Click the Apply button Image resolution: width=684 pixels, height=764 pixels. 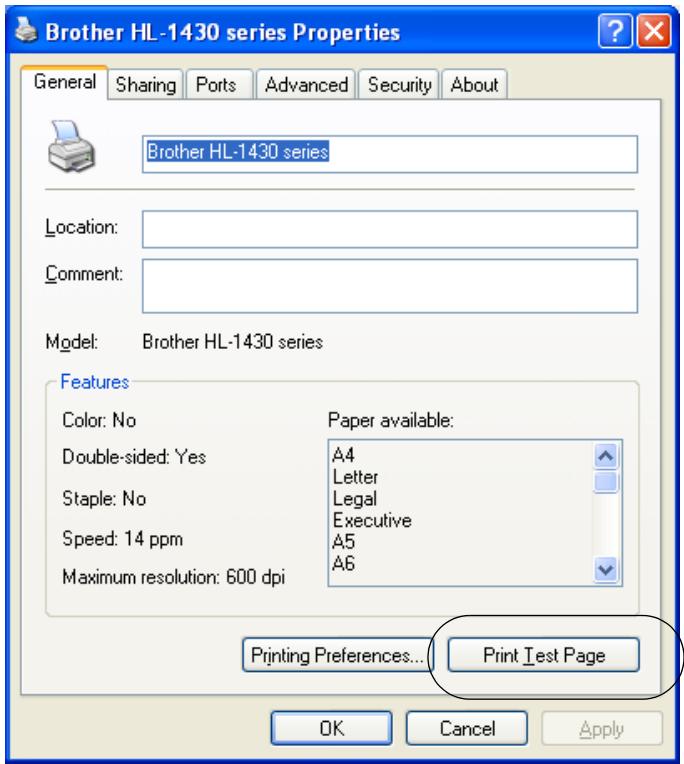click(x=602, y=728)
